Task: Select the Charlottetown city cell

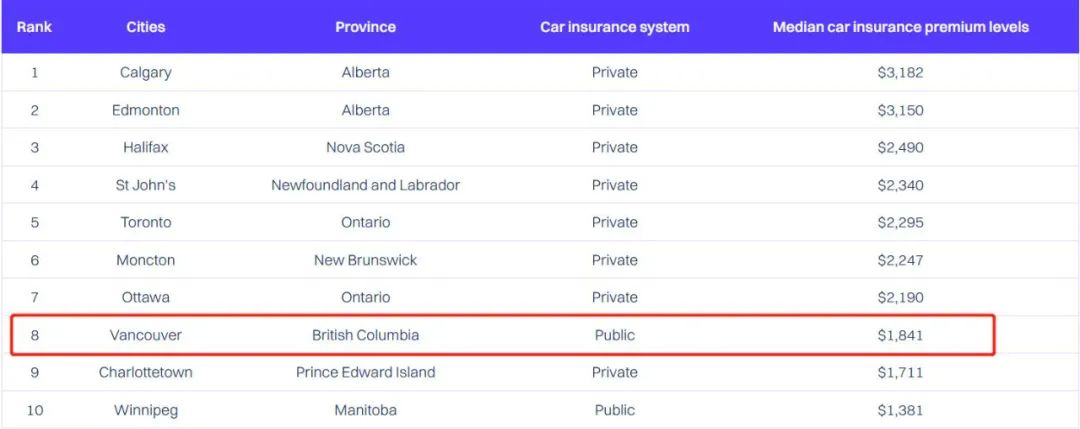Action: coord(145,373)
